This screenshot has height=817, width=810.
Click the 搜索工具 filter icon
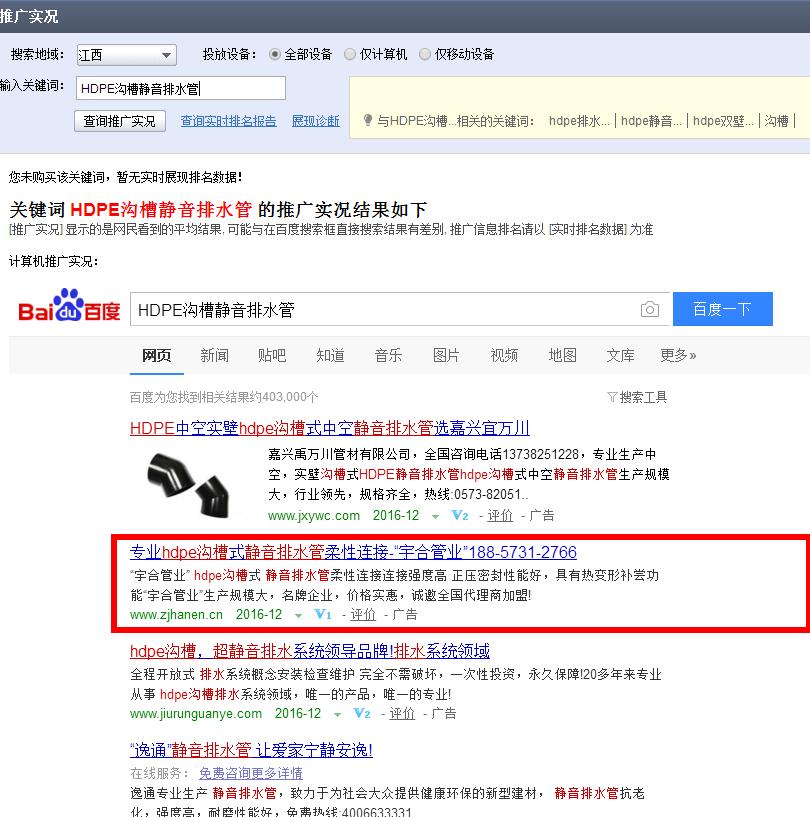(x=612, y=397)
